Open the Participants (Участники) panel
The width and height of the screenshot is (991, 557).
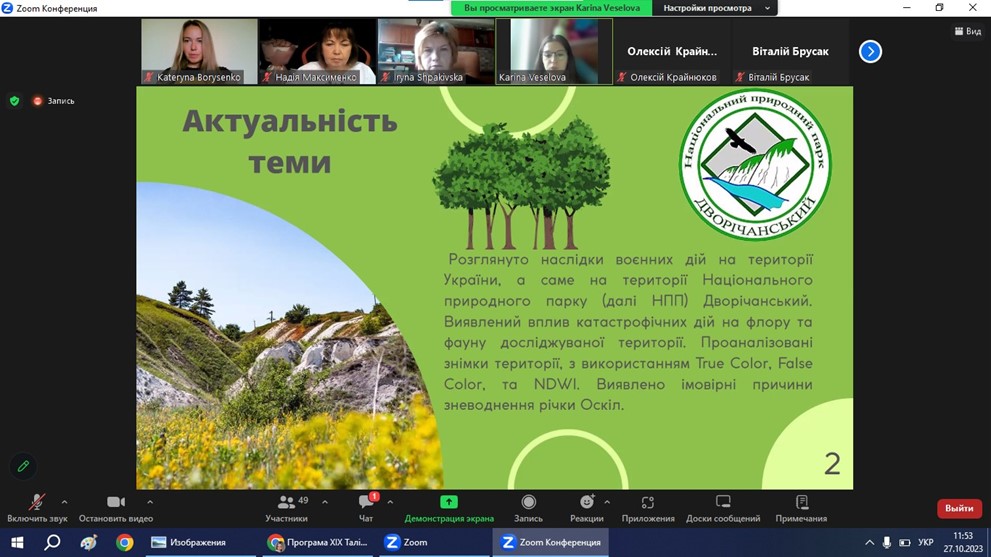coord(287,507)
